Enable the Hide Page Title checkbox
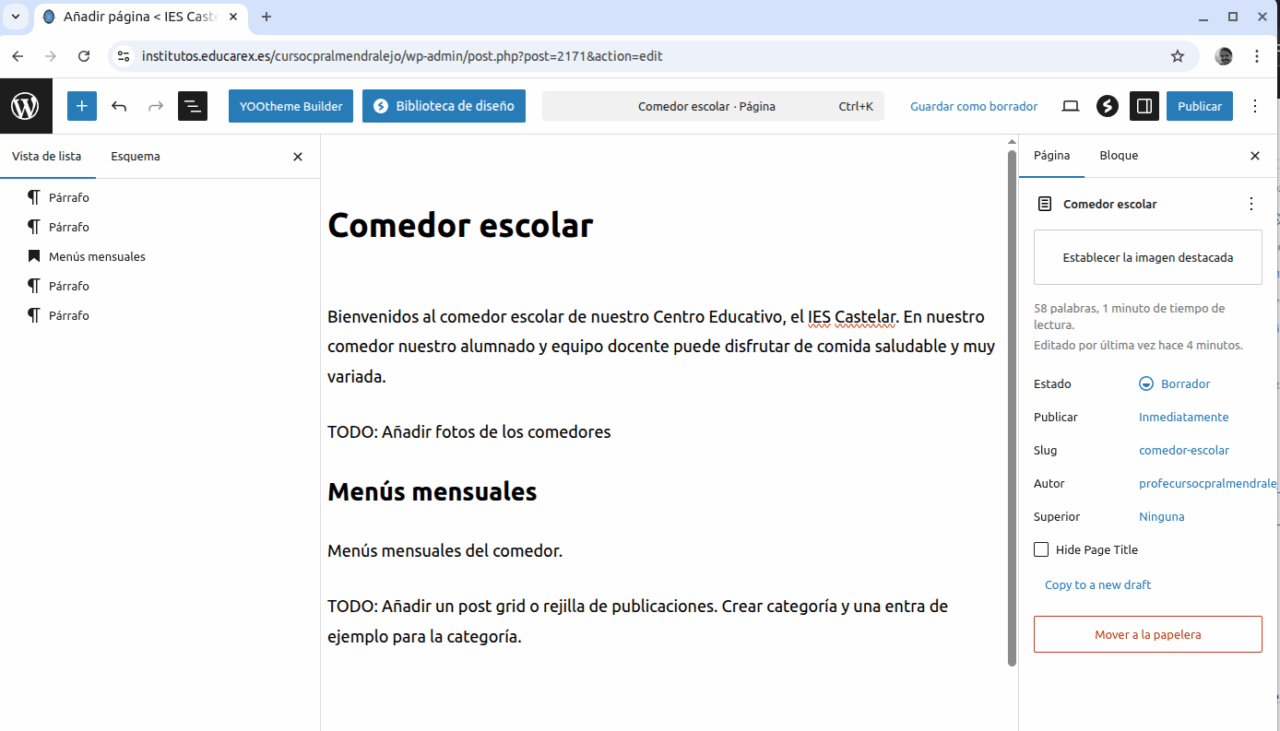The width and height of the screenshot is (1280, 731). tap(1041, 550)
